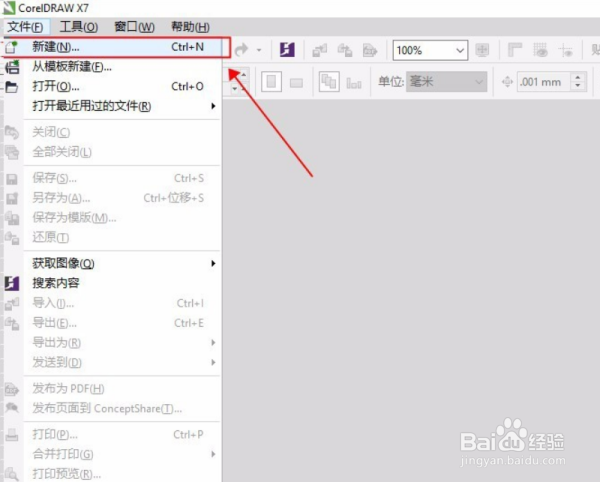600x482 pixels.
Task: Click the nudge offset icon beside .001 mm
Action: point(507,82)
